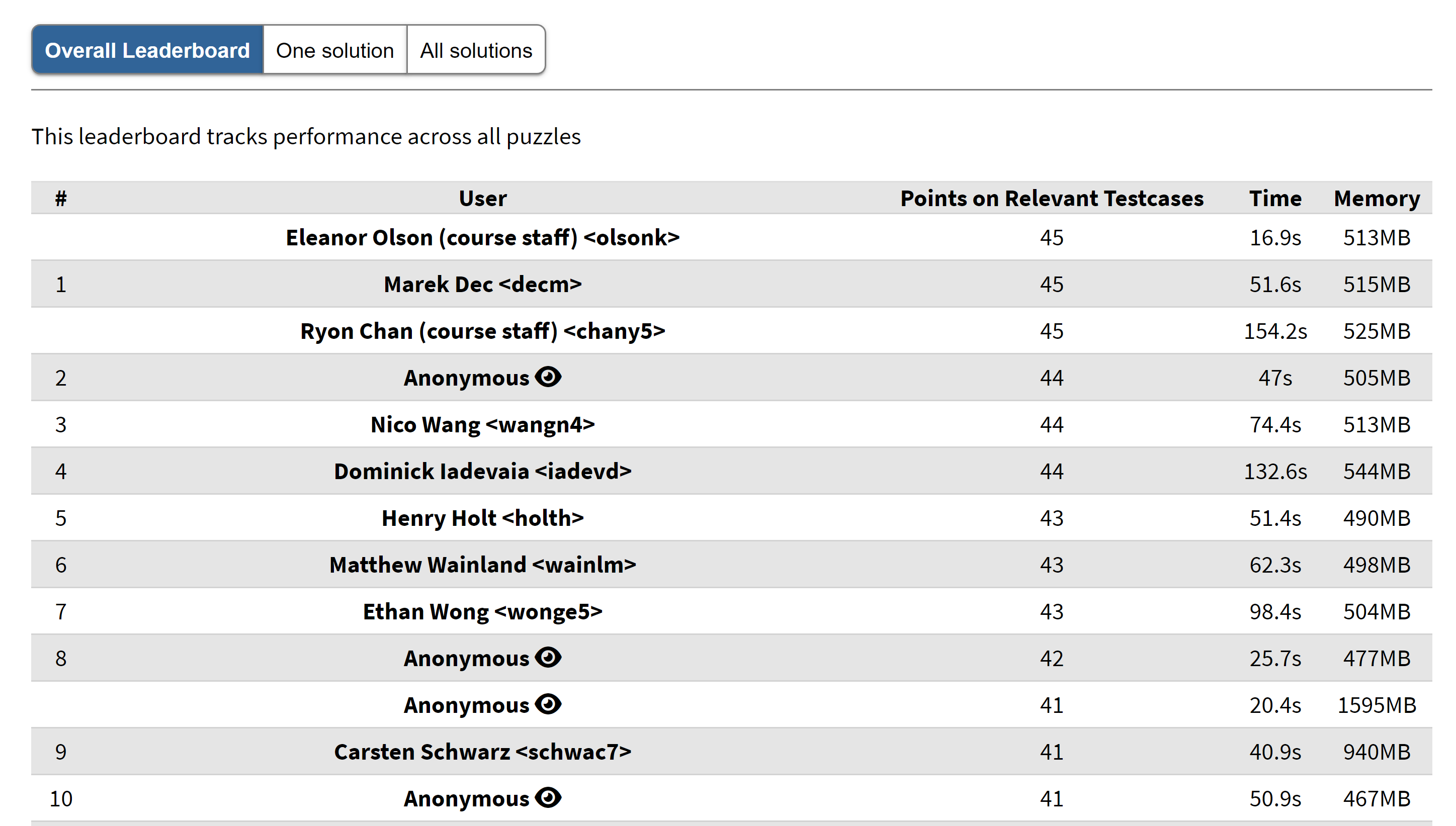Click Dominick Iadevaia <iadevd> name
1456x826 pixels.
click(483, 472)
